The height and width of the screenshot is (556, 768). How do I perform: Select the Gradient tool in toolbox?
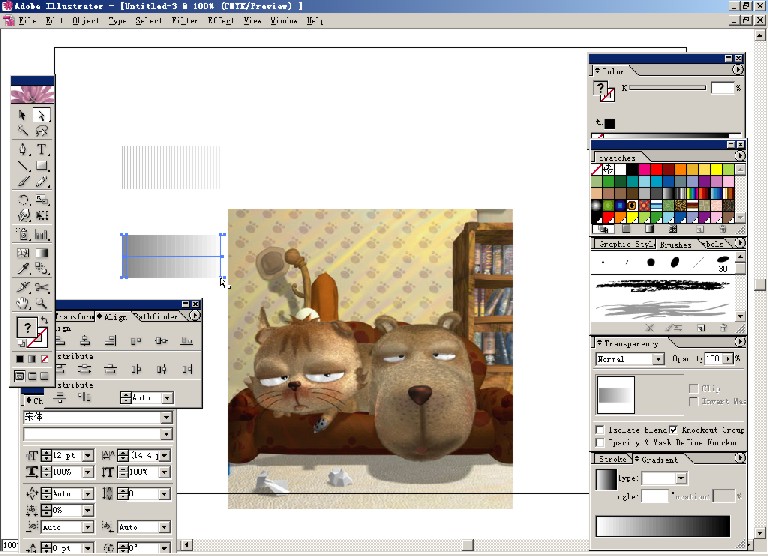(x=42, y=253)
